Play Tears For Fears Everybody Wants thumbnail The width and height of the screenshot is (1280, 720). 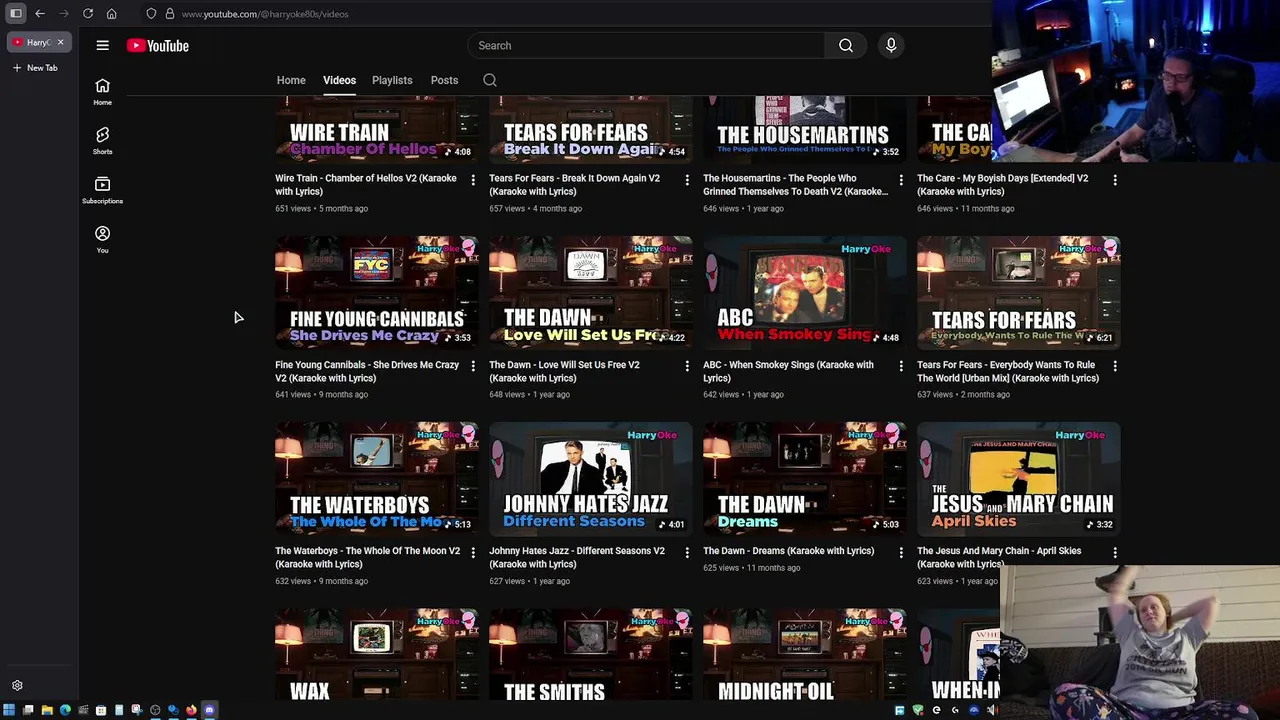1019,293
